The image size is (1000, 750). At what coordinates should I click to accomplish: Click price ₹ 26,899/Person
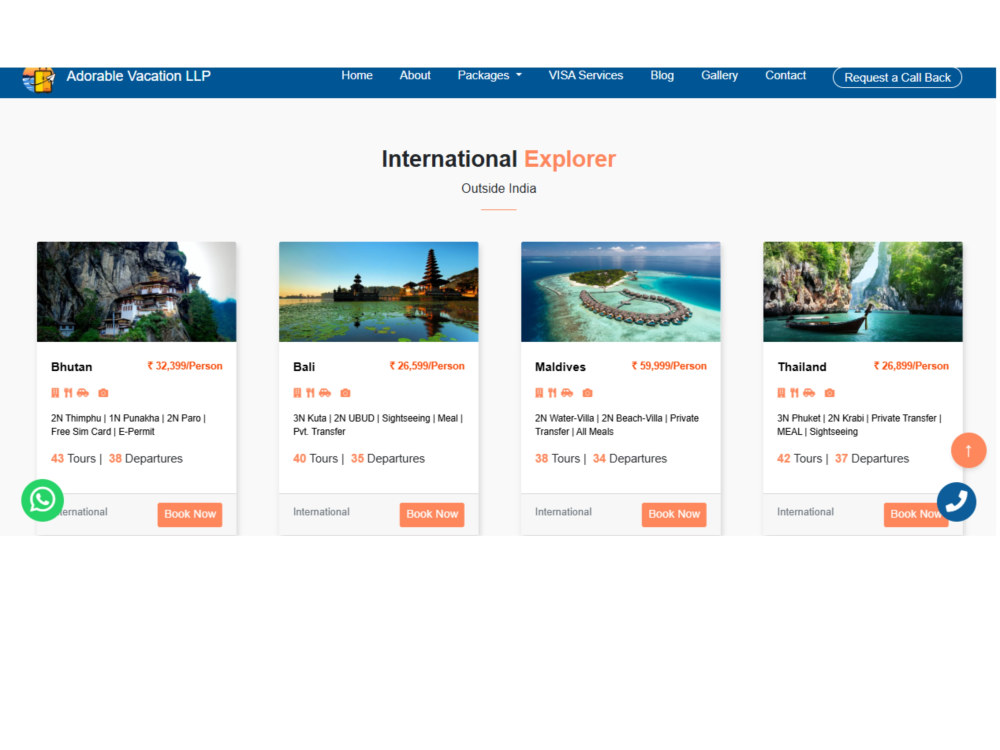coord(911,366)
